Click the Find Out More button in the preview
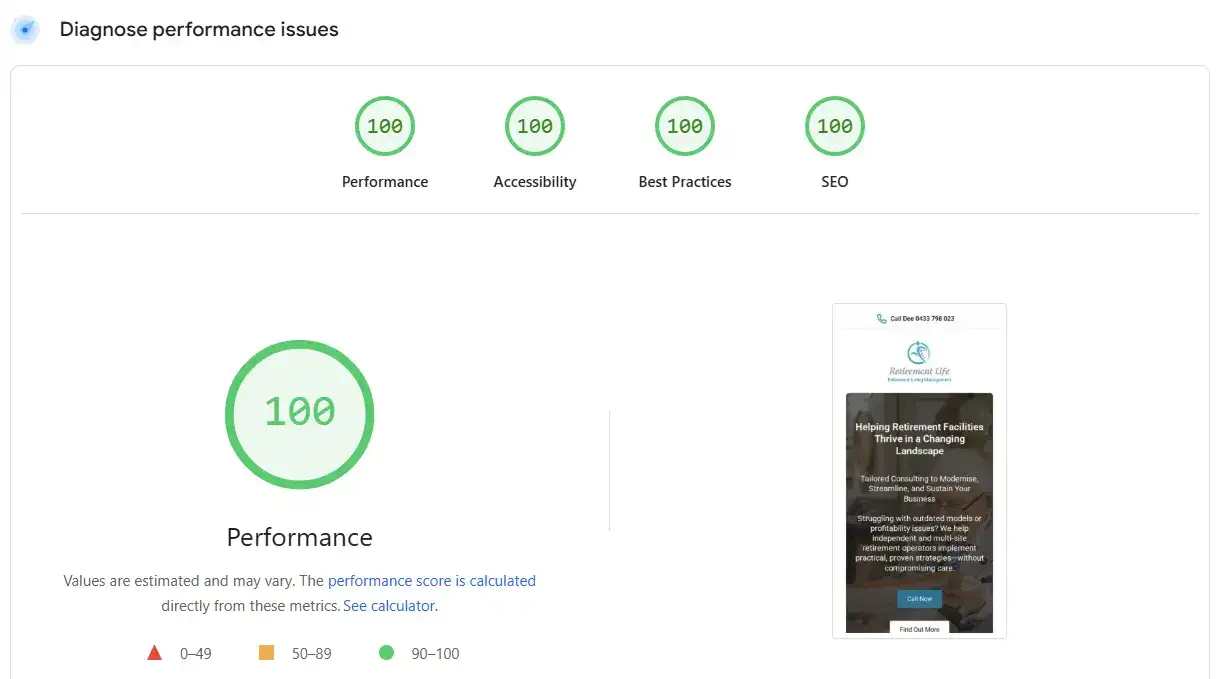The width and height of the screenshot is (1220, 679). (x=918, y=628)
